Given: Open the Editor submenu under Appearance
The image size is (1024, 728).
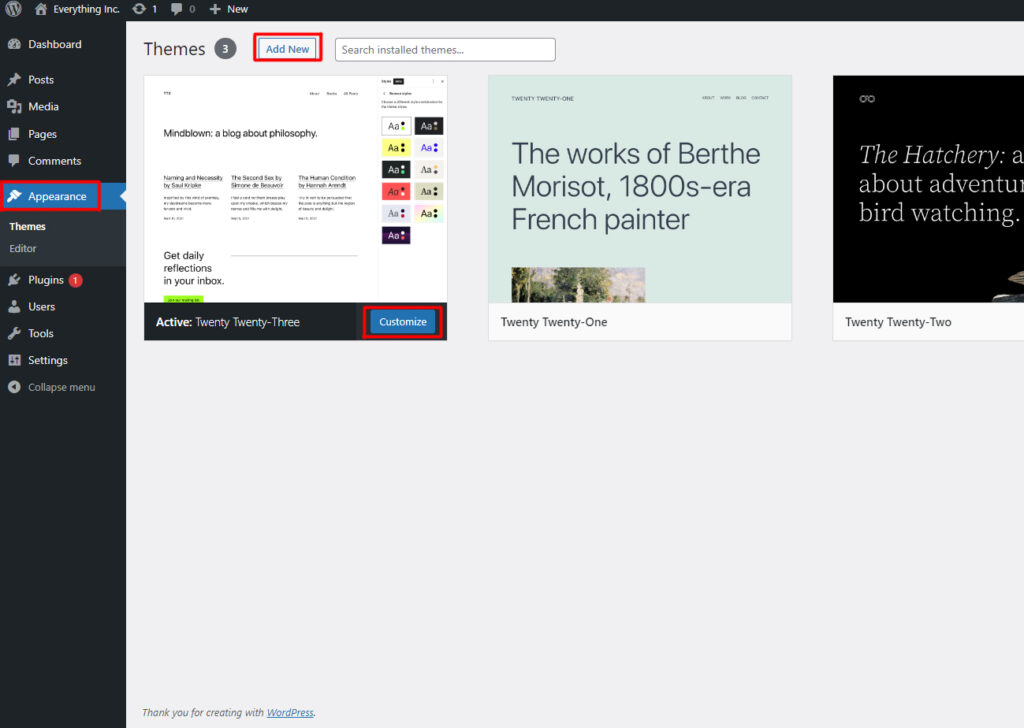Looking at the screenshot, I should 23,248.
